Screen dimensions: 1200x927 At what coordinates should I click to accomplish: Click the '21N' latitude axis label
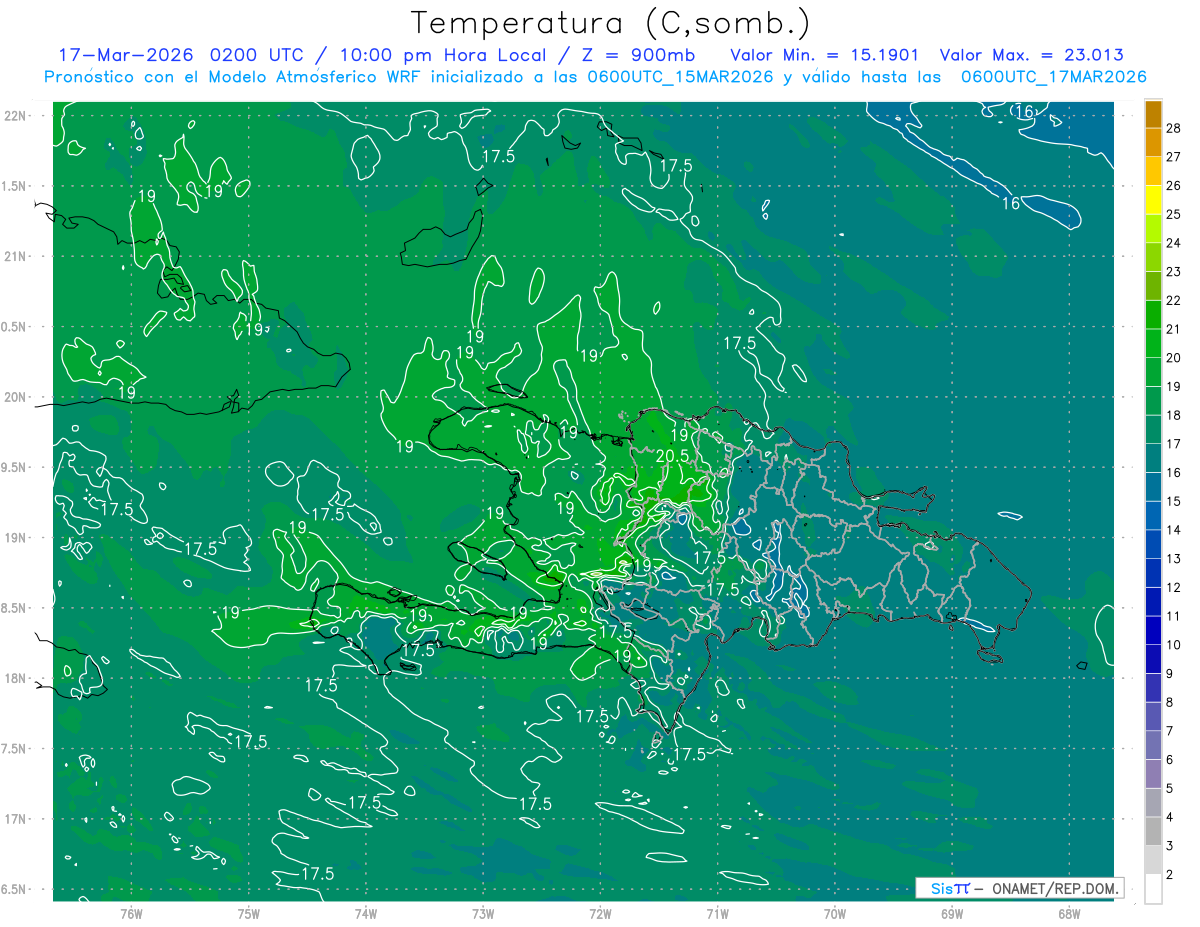[15, 256]
